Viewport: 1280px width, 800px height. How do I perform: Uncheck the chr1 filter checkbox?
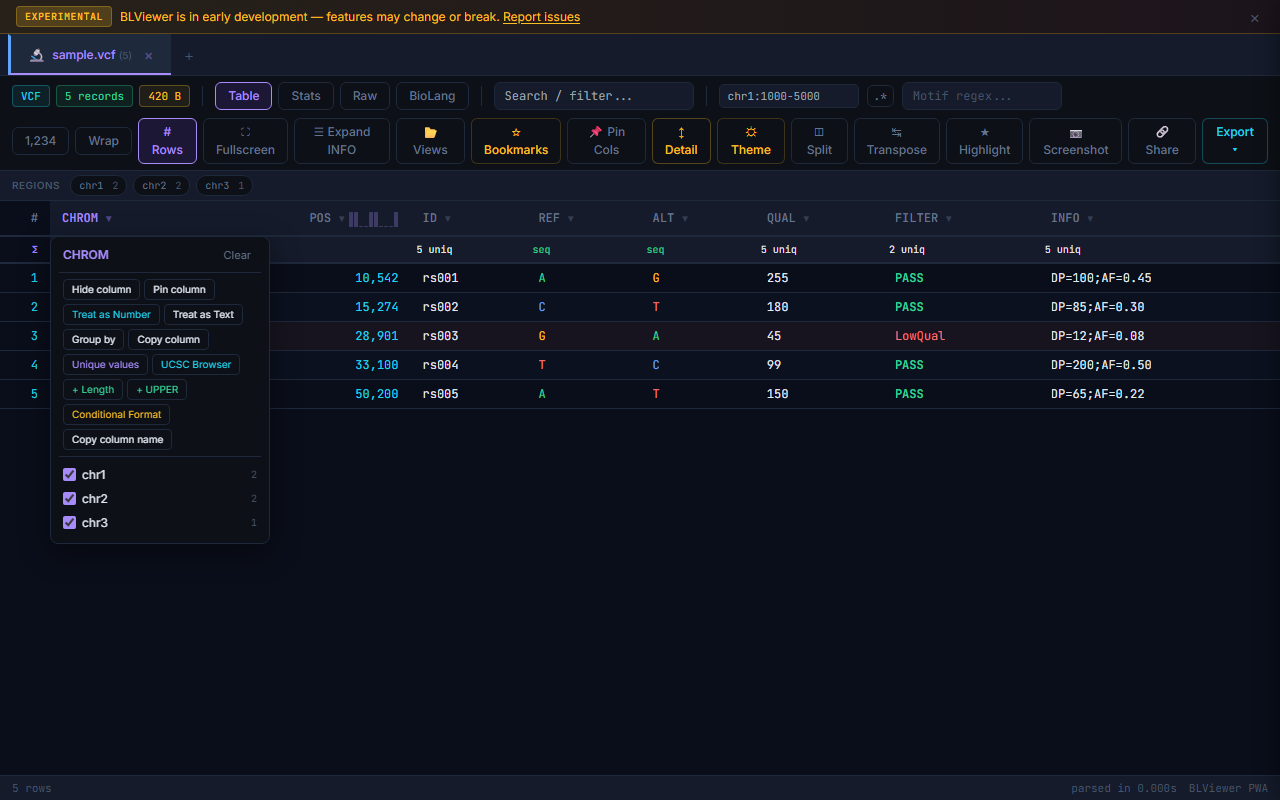[70, 475]
